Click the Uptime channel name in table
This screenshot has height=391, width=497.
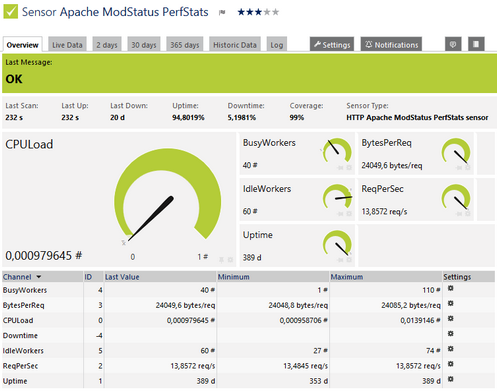[x=15, y=381]
